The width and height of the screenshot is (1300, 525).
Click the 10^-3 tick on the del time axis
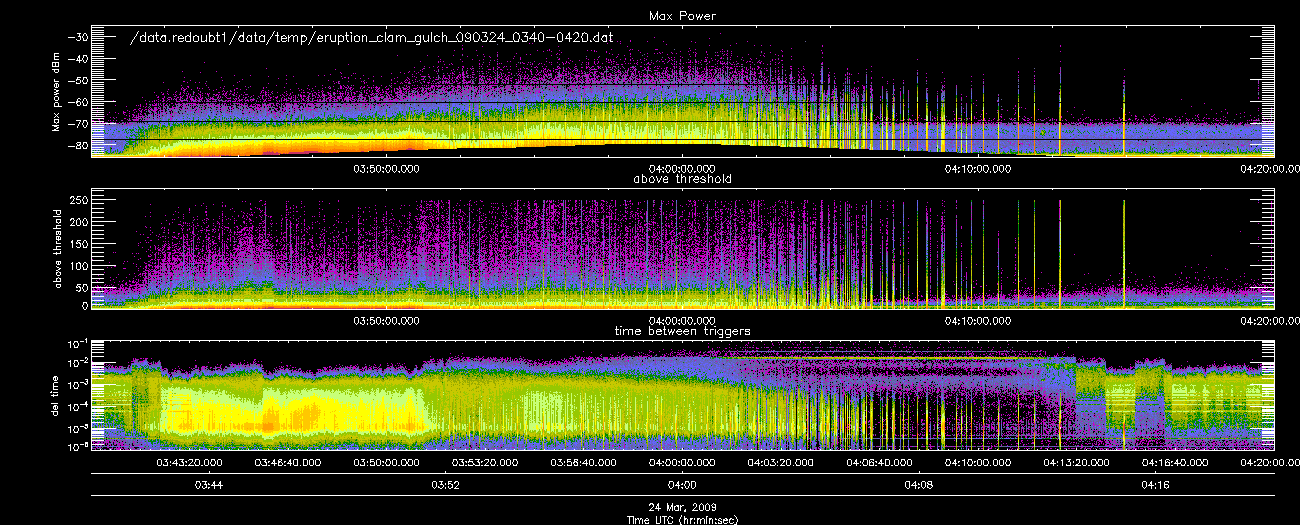pyautogui.click(x=80, y=385)
